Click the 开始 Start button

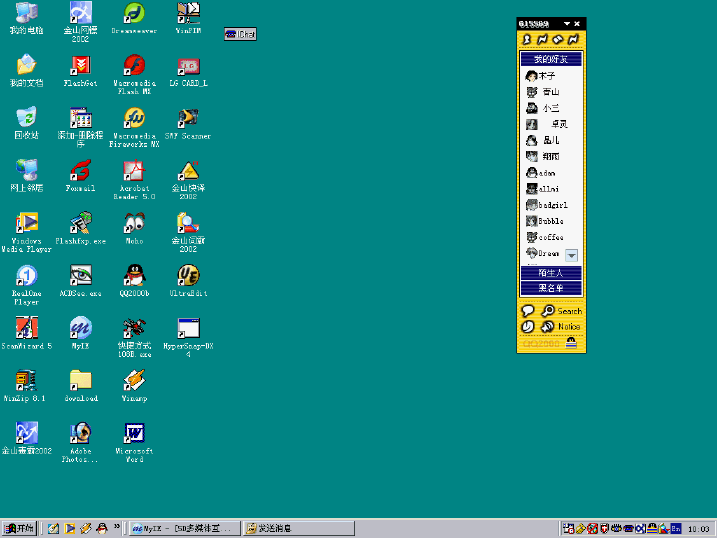click(x=19, y=527)
